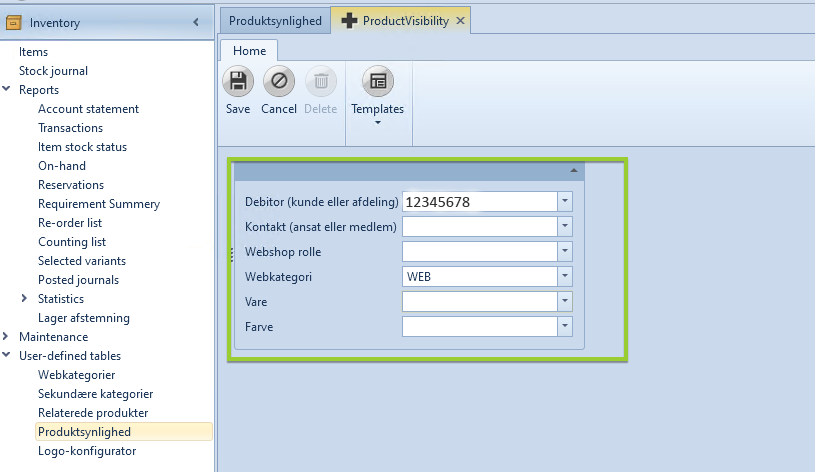This screenshot has width=815, height=472.
Task: Select the Maintenance item
Action: [54, 337]
